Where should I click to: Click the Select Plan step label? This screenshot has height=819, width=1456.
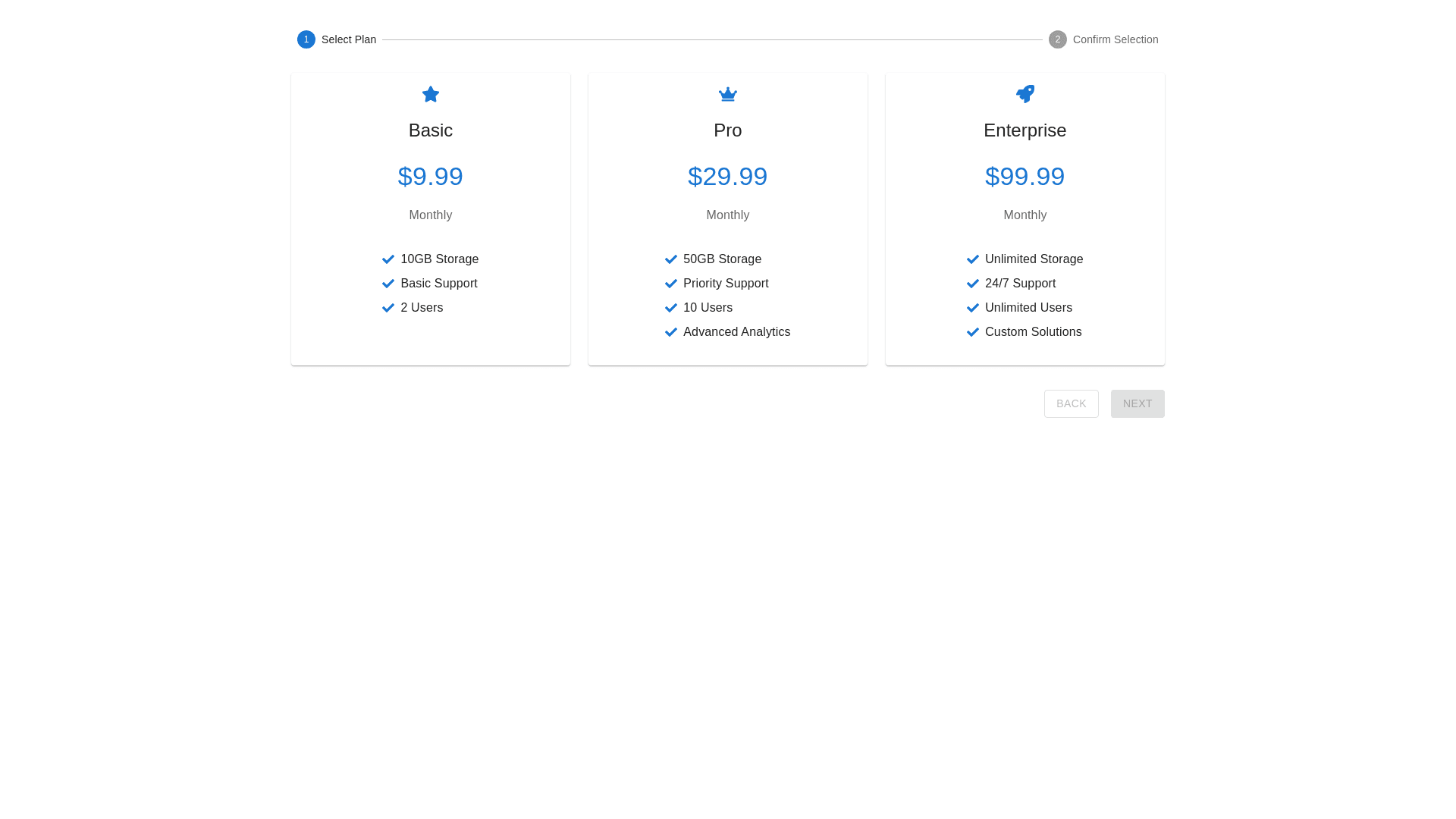pos(348,39)
